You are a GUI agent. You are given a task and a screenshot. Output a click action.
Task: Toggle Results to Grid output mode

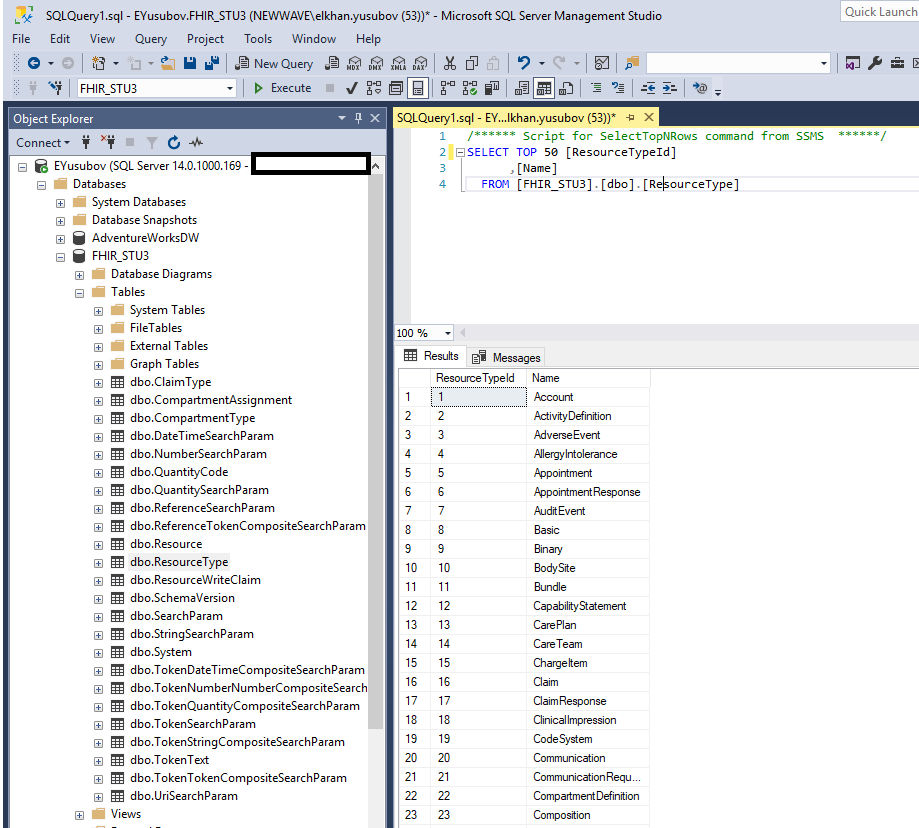pyautogui.click(x=543, y=88)
